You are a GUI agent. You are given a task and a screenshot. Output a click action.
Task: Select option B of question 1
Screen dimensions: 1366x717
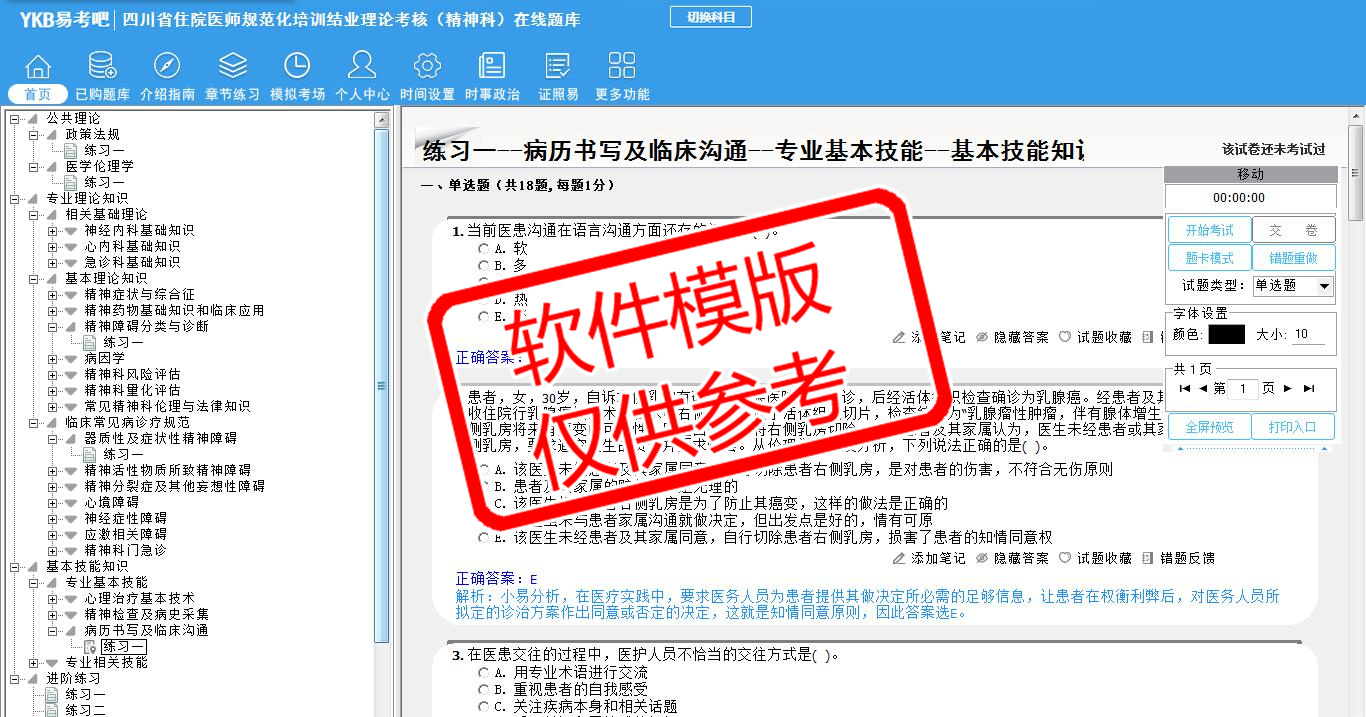pos(484,265)
